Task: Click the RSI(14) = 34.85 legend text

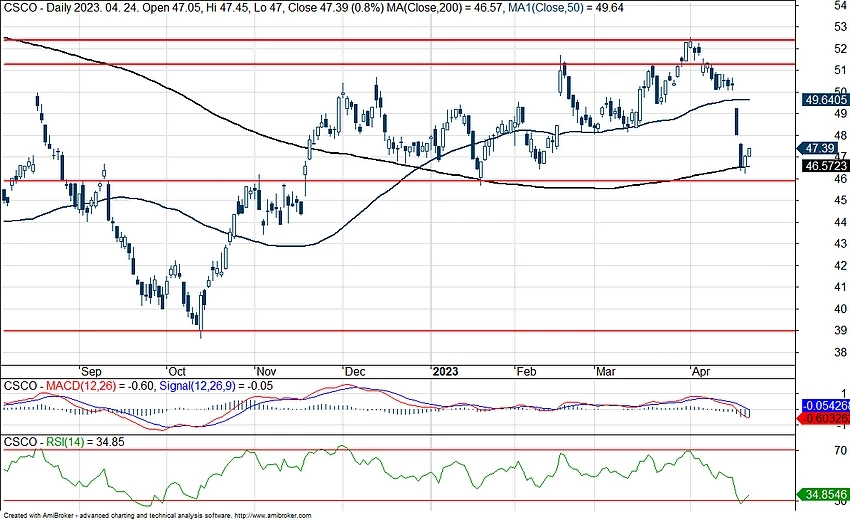Action: tap(85, 442)
